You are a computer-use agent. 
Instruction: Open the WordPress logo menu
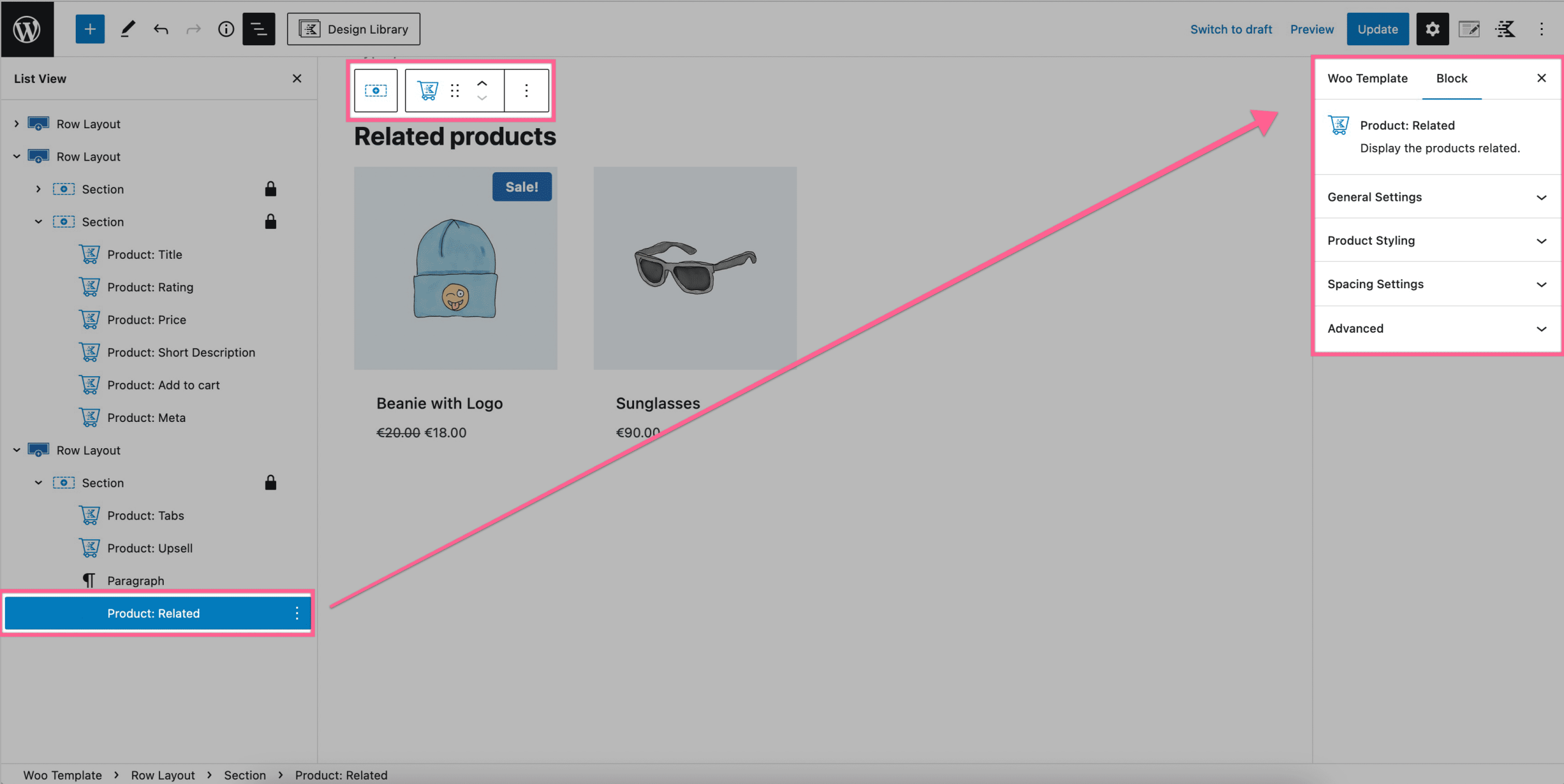(27, 29)
